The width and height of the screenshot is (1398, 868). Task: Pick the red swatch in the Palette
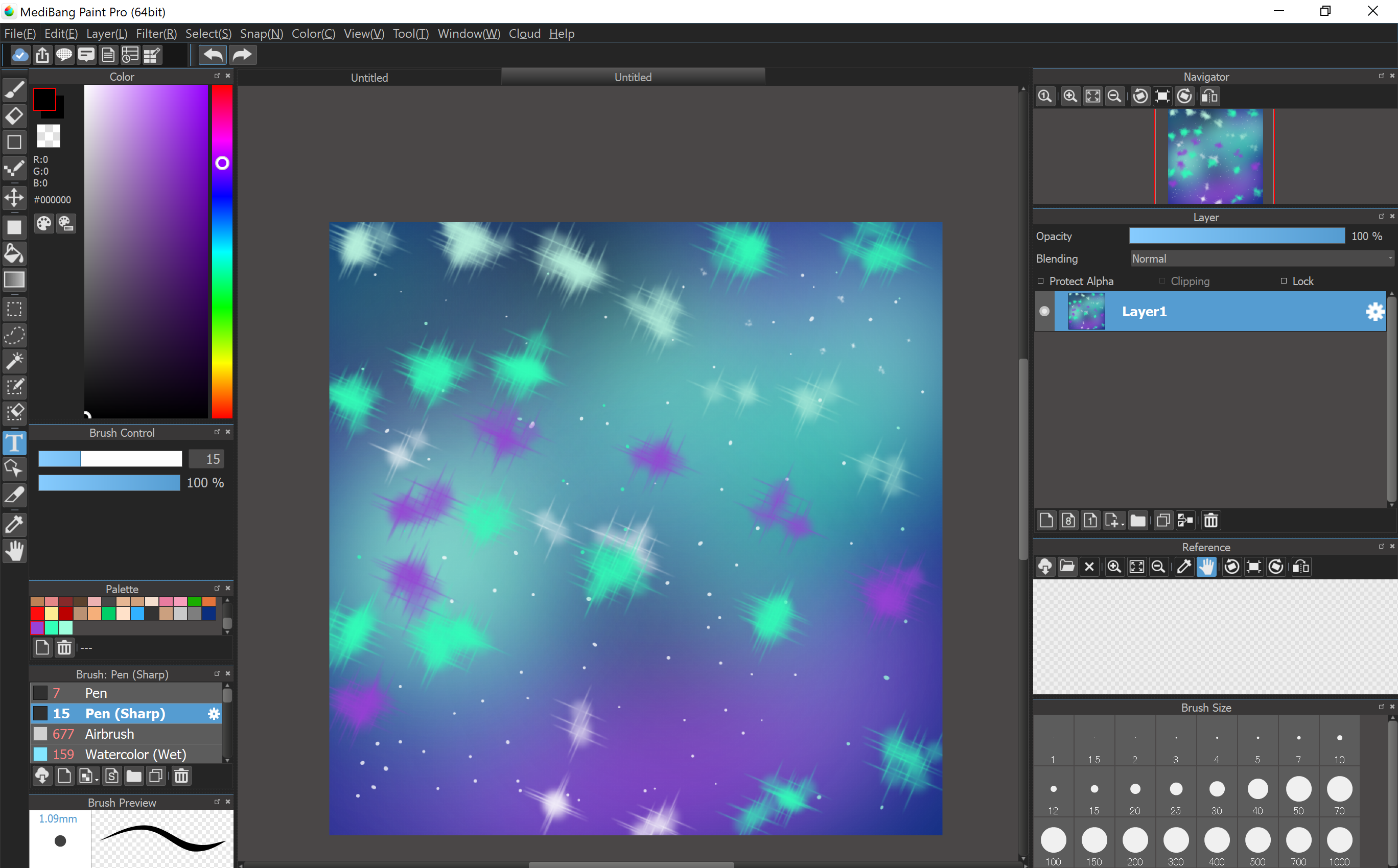coord(37,613)
